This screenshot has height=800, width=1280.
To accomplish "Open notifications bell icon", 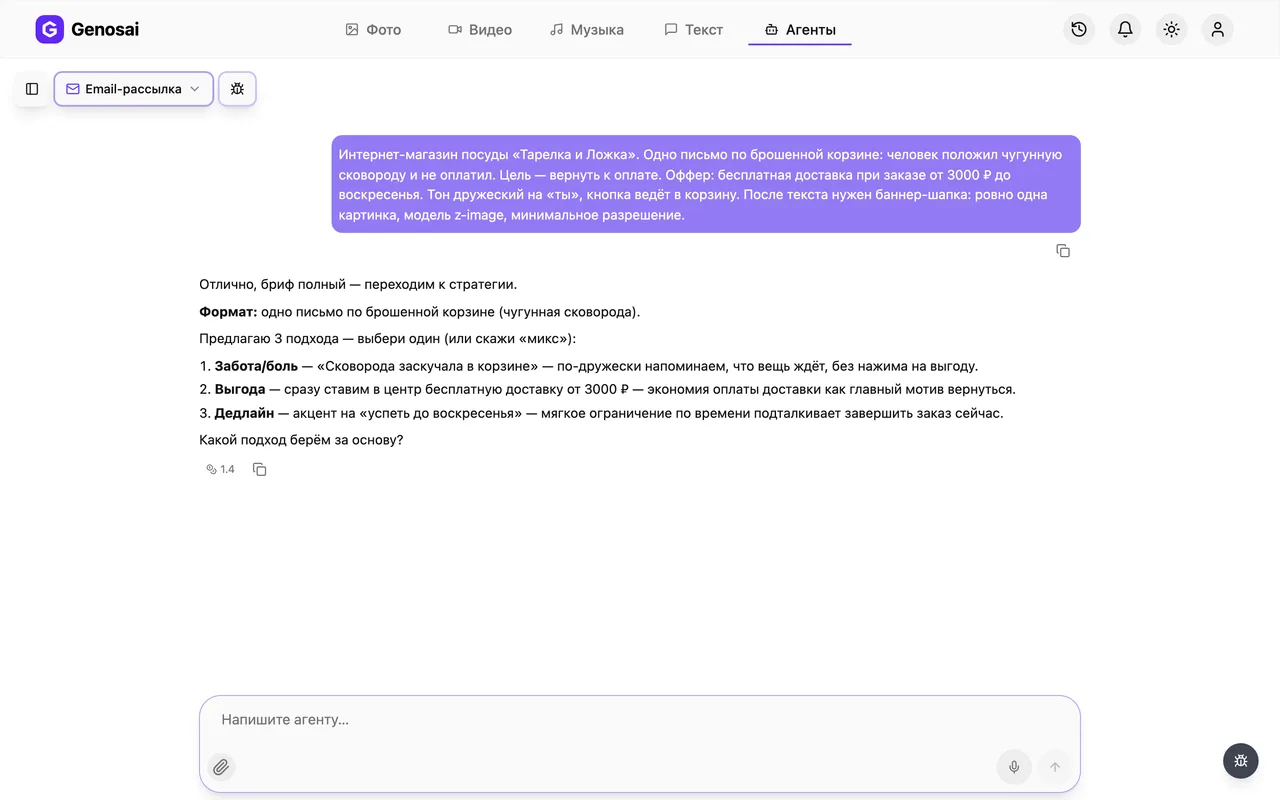I will (1125, 30).
